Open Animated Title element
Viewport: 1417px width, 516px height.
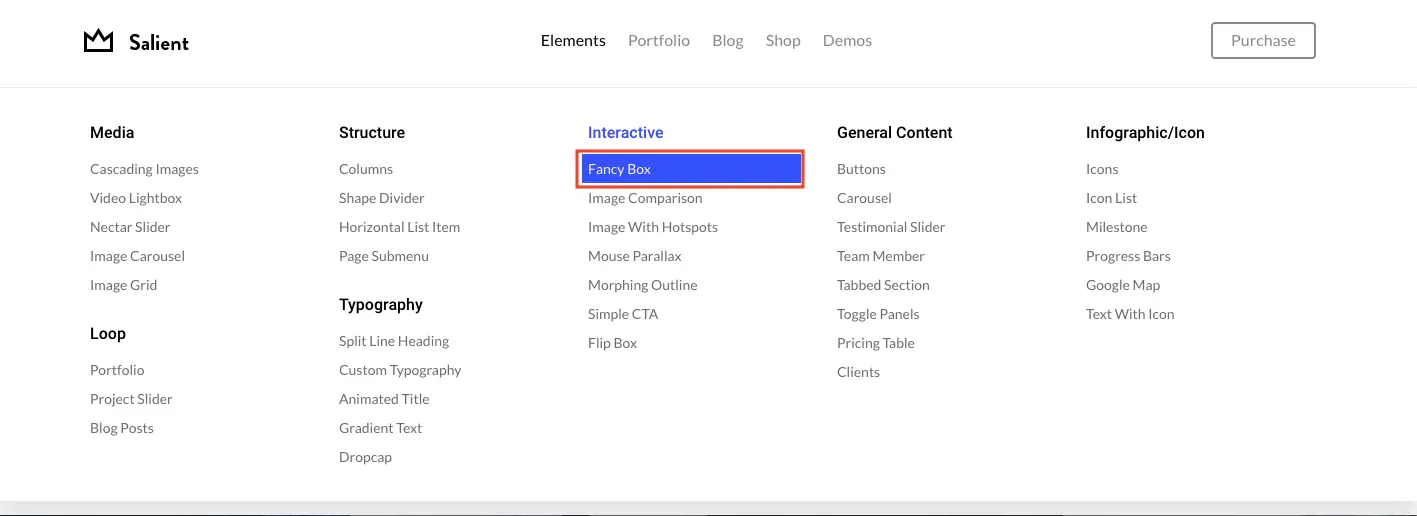tap(384, 399)
